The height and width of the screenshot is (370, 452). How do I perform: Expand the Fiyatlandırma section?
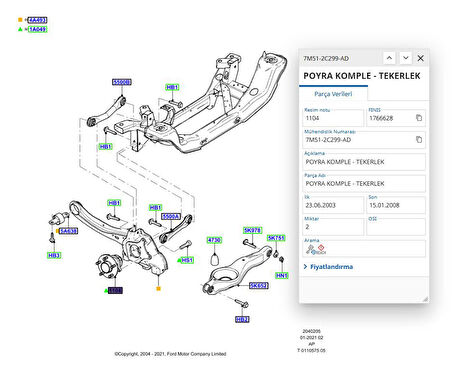(x=329, y=267)
